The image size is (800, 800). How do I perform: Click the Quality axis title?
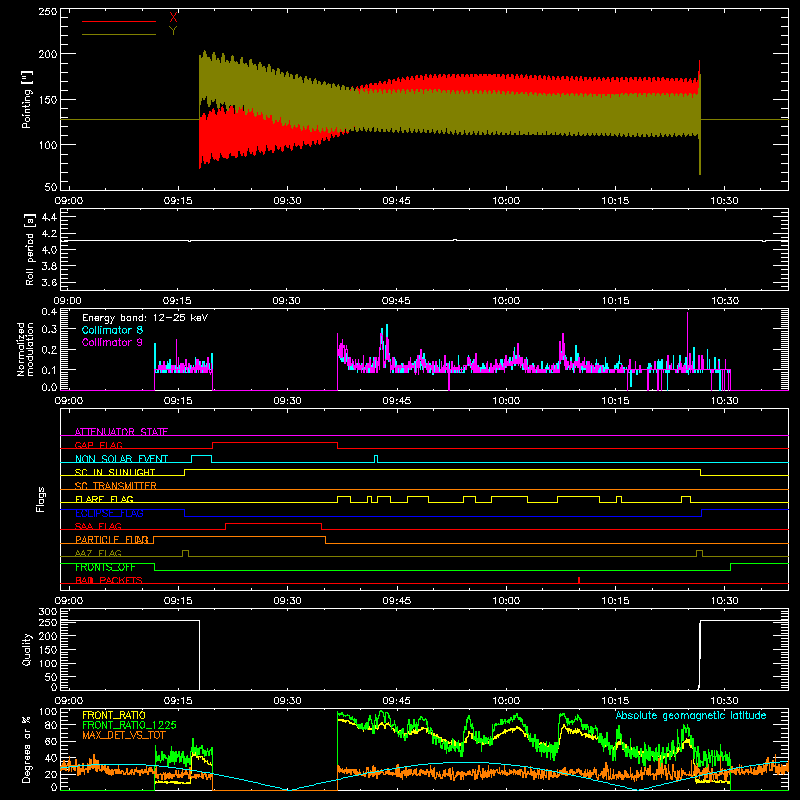pyautogui.click(x=27, y=649)
